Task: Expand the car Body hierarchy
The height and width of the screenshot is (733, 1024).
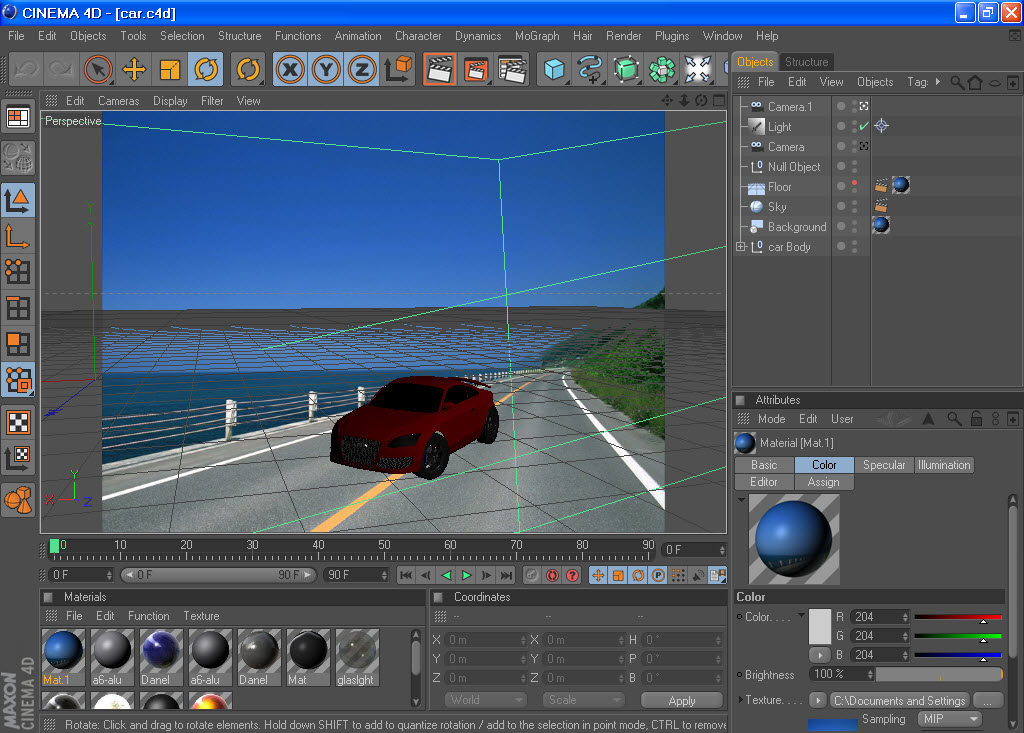Action: click(x=741, y=247)
